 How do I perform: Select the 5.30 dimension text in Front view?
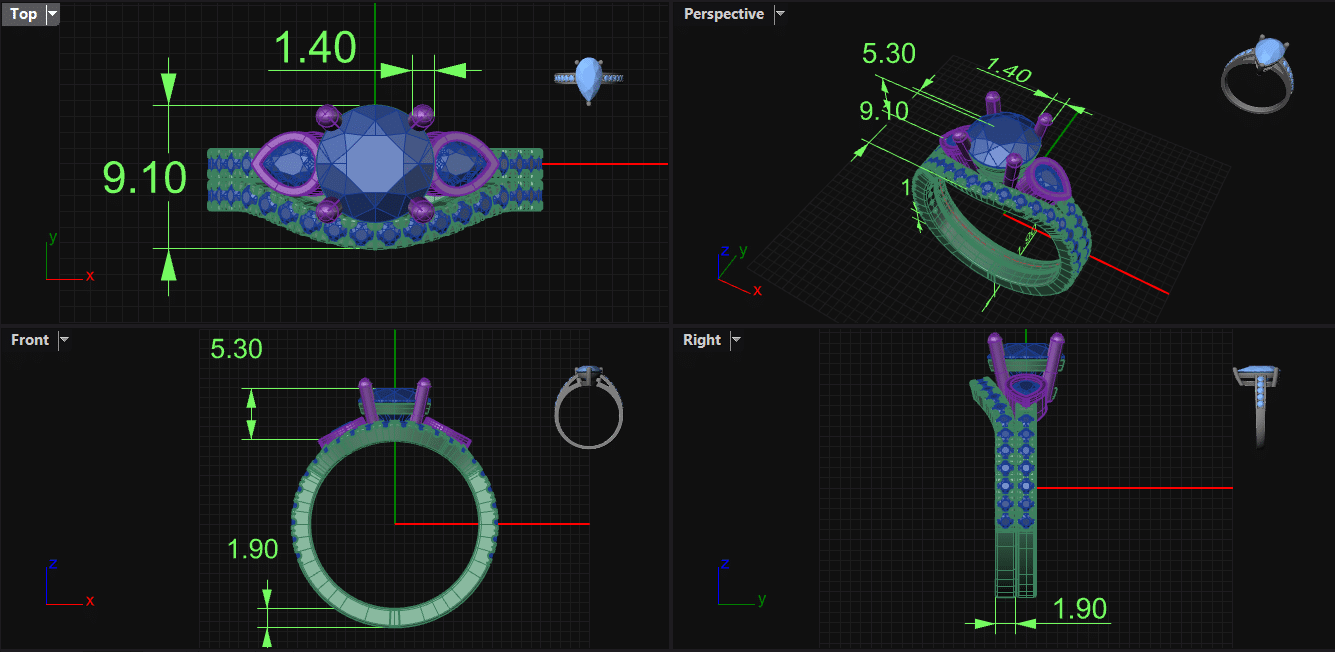237,349
